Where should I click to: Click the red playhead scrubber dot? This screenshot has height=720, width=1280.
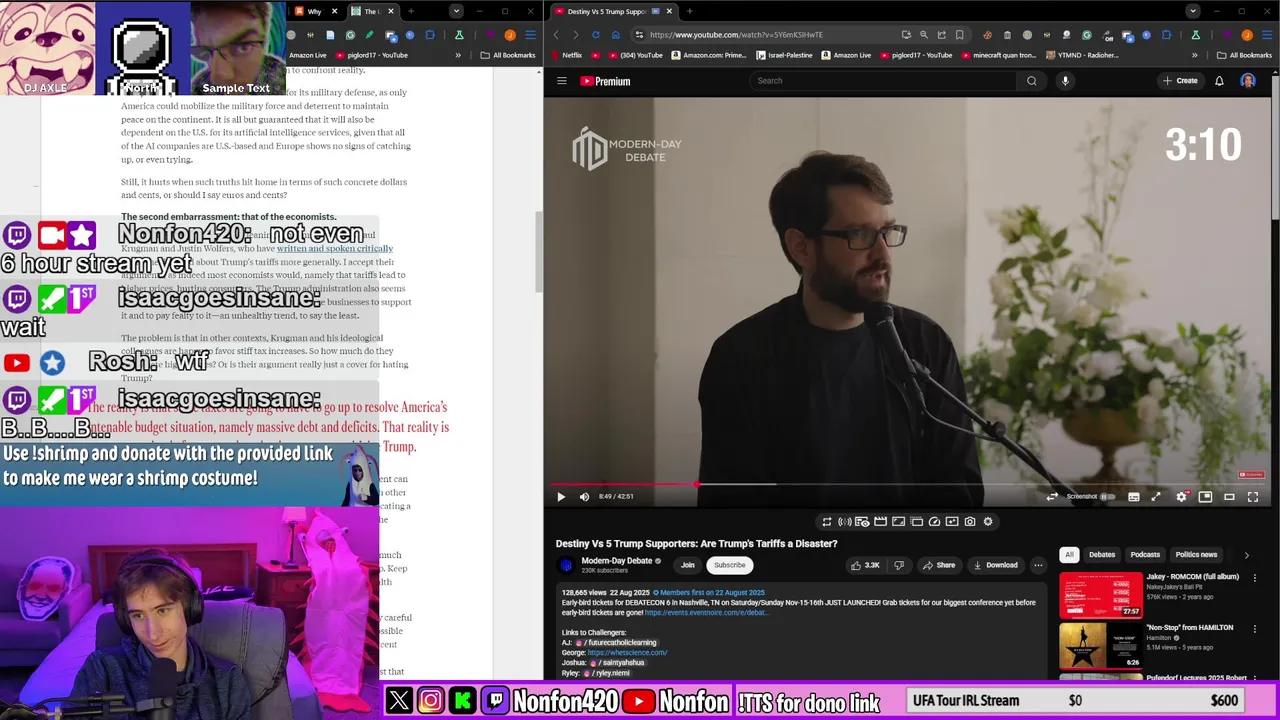tap(697, 485)
